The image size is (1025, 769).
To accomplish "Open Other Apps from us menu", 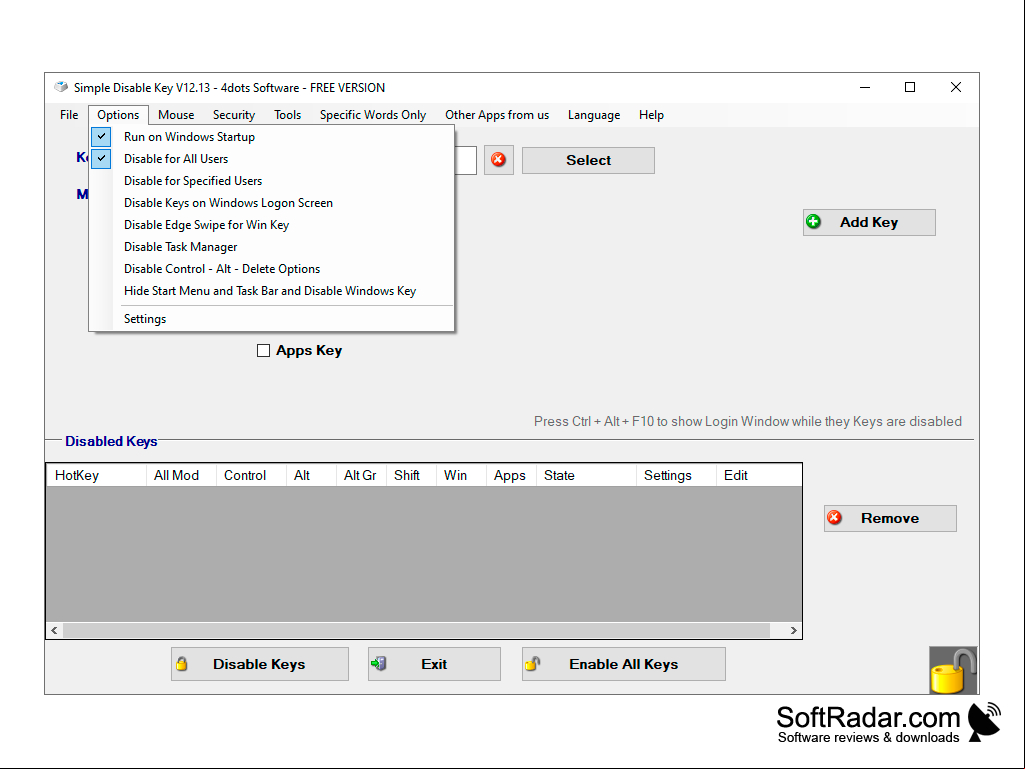I will coord(497,115).
